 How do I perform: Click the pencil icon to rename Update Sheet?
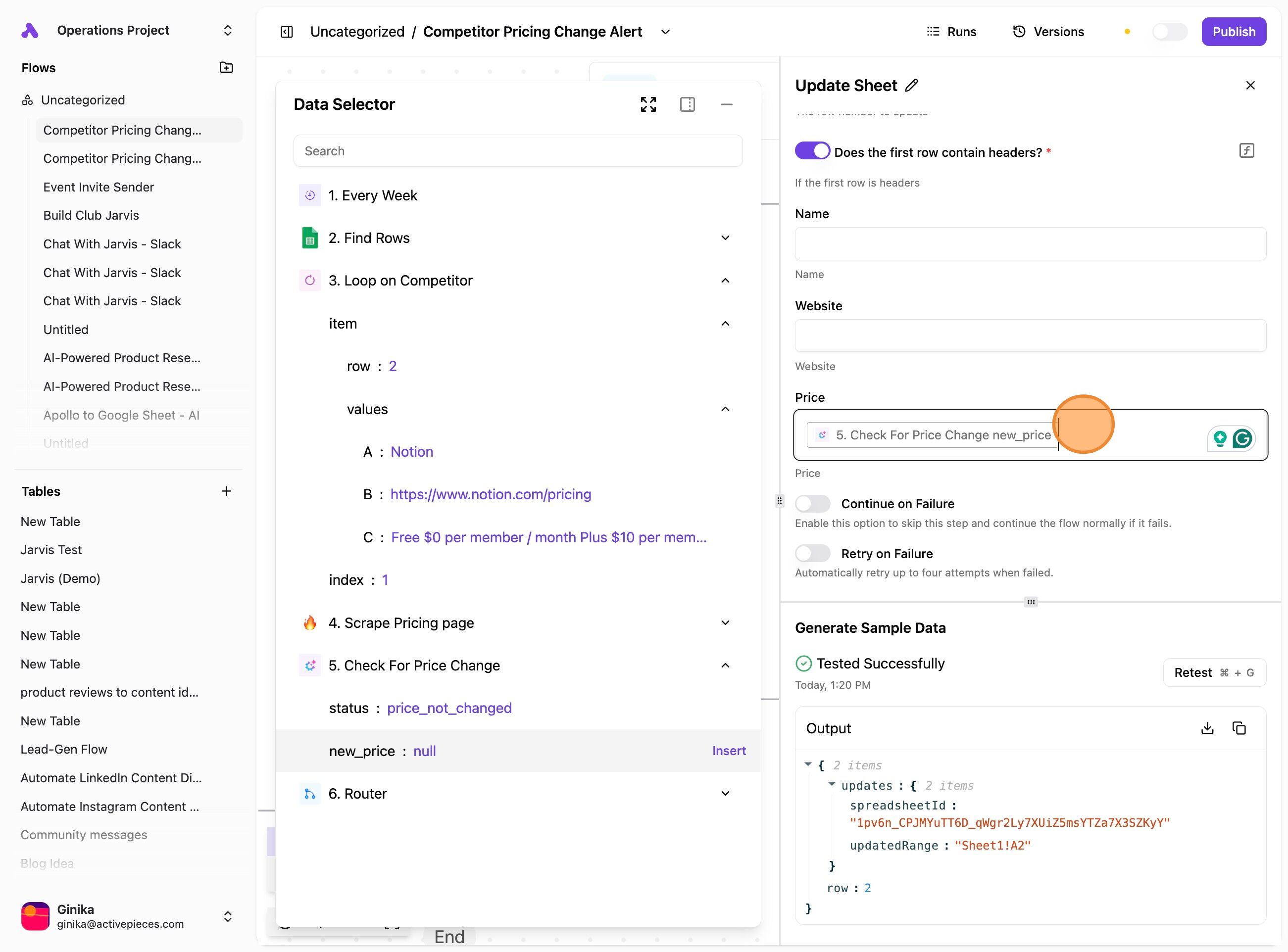pos(911,85)
